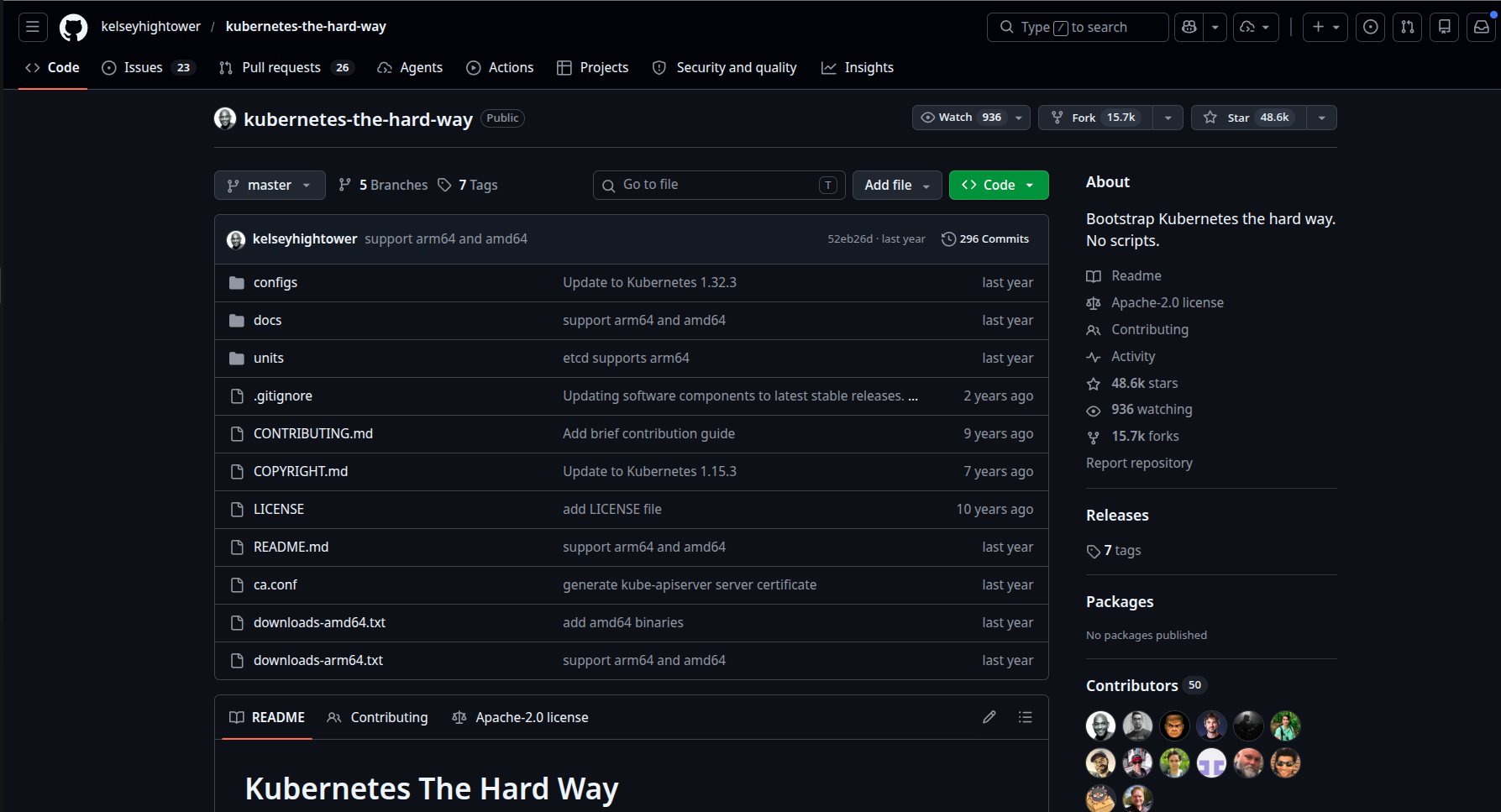
Task: Open Apache-2.0 license link in About
Action: pyautogui.click(x=1155, y=303)
